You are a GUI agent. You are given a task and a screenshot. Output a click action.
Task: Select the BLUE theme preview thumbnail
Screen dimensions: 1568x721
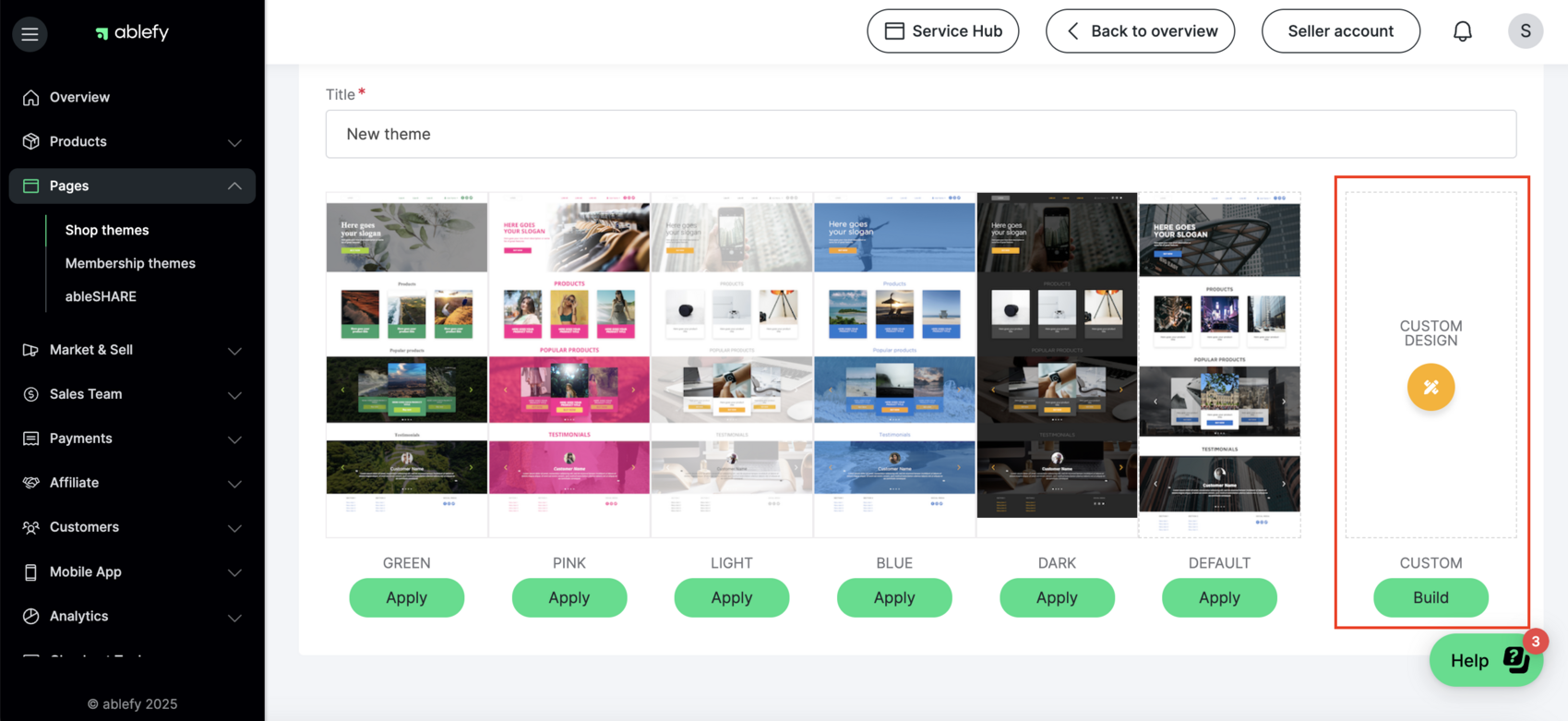[894, 365]
